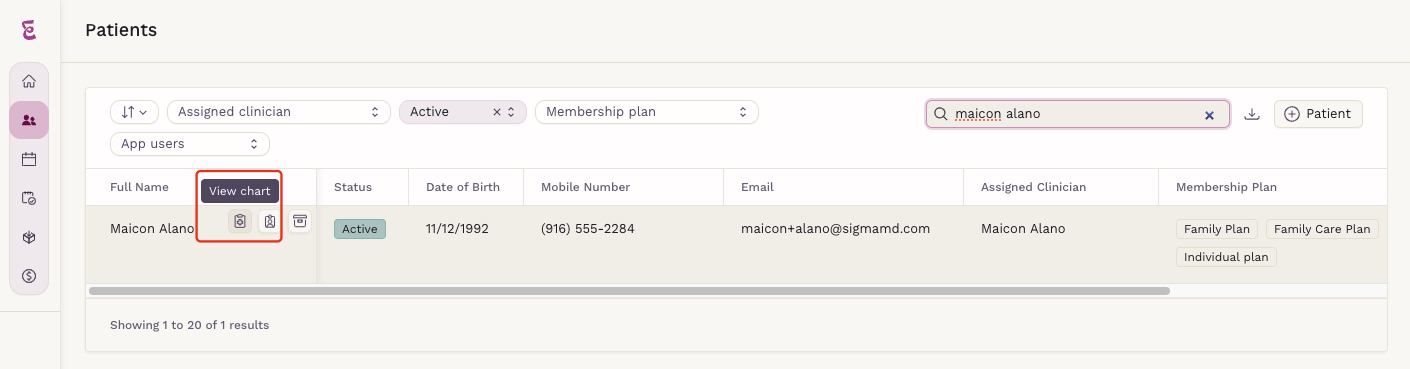Open the box package sidebar icon

pos(29,237)
